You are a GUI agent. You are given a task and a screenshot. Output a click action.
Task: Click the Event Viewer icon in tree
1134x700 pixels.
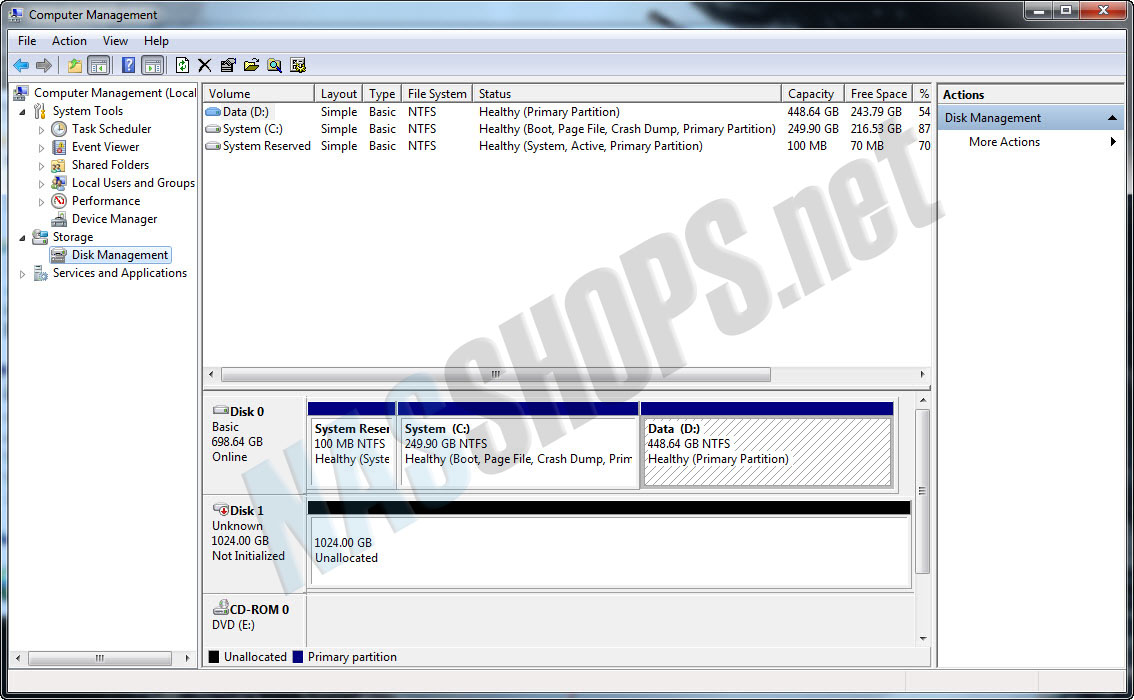coord(59,147)
